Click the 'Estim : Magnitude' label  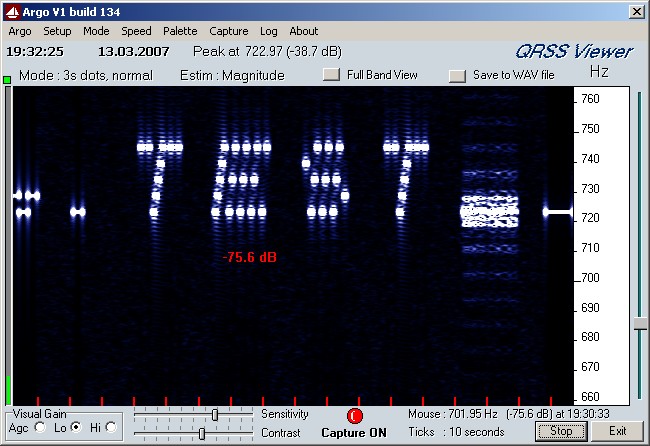pyautogui.click(x=232, y=75)
